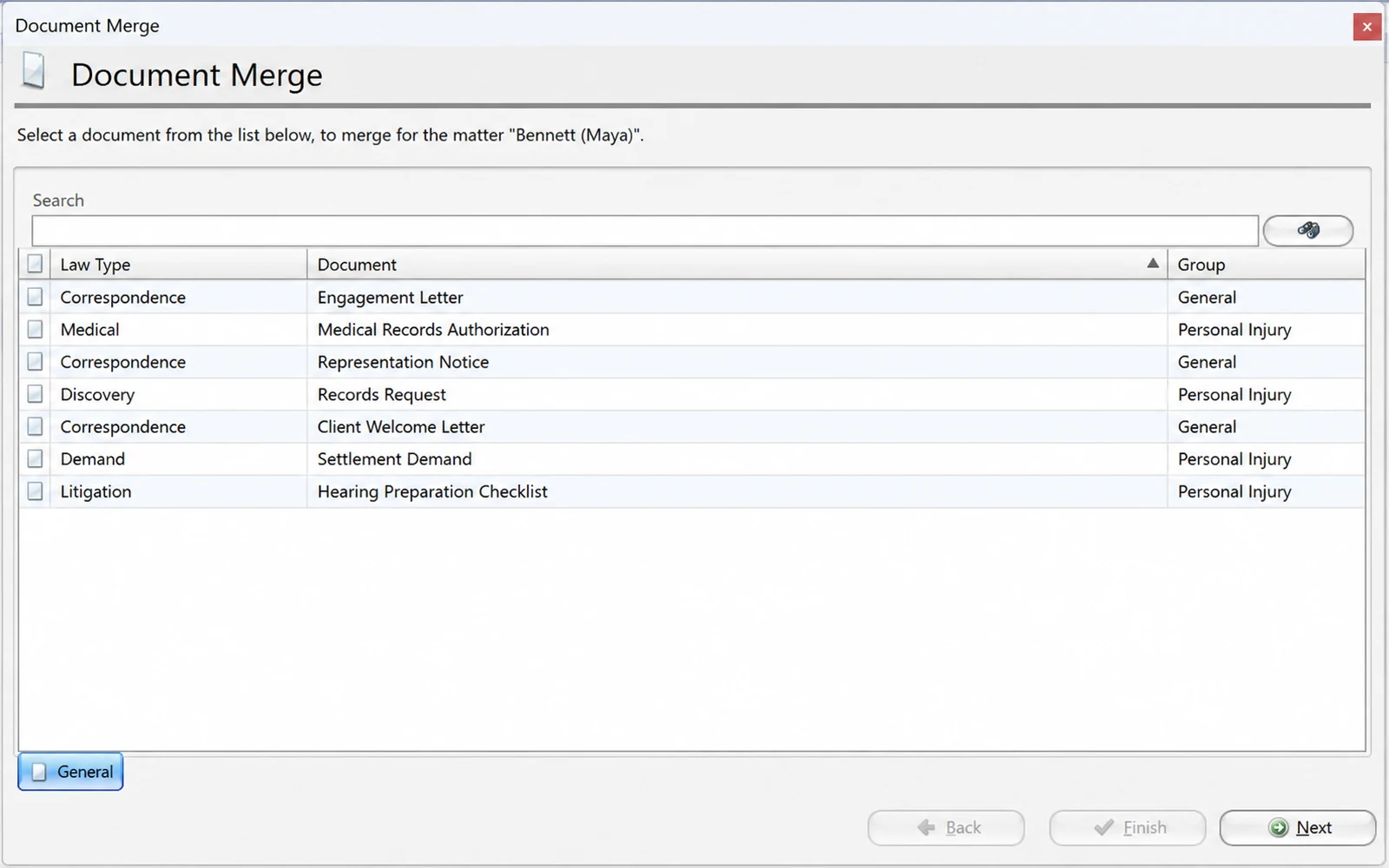Select the General tab at the bottom
The image size is (1389, 868).
[70, 772]
